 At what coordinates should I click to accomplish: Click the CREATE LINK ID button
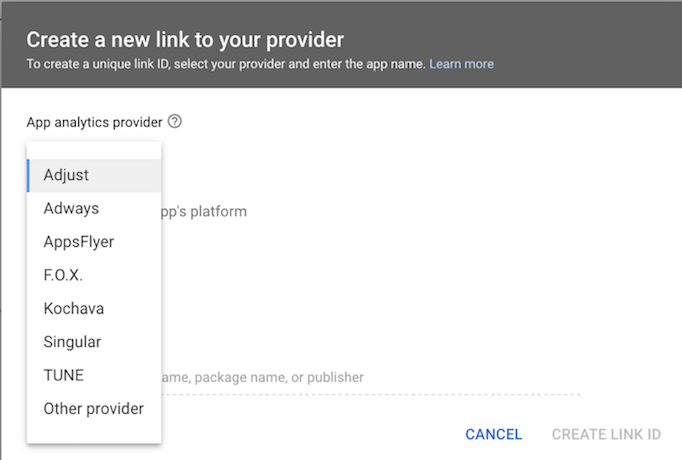click(x=606, y=434)
